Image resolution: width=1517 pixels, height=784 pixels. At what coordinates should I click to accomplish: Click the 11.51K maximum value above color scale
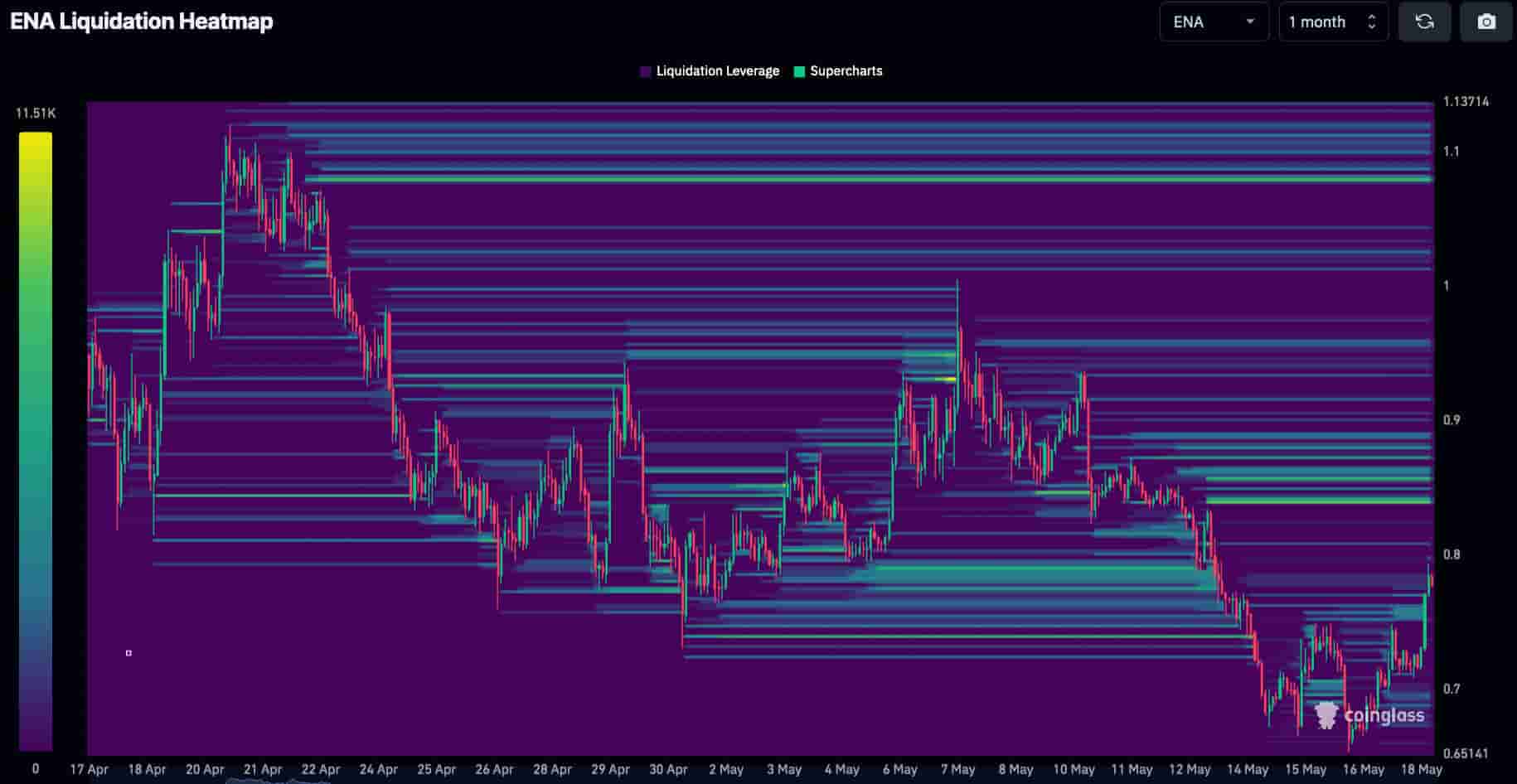click(x=36, y=114)
